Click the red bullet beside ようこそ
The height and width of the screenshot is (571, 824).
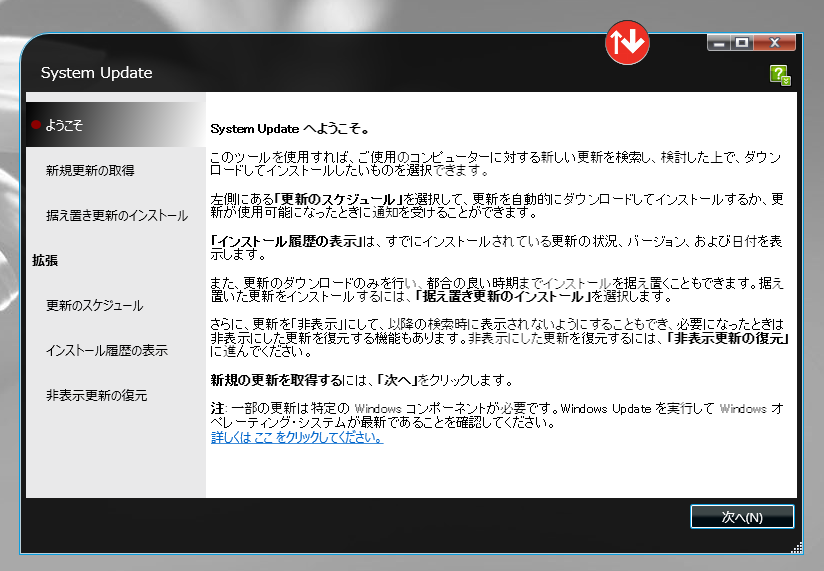coord(36,125)
